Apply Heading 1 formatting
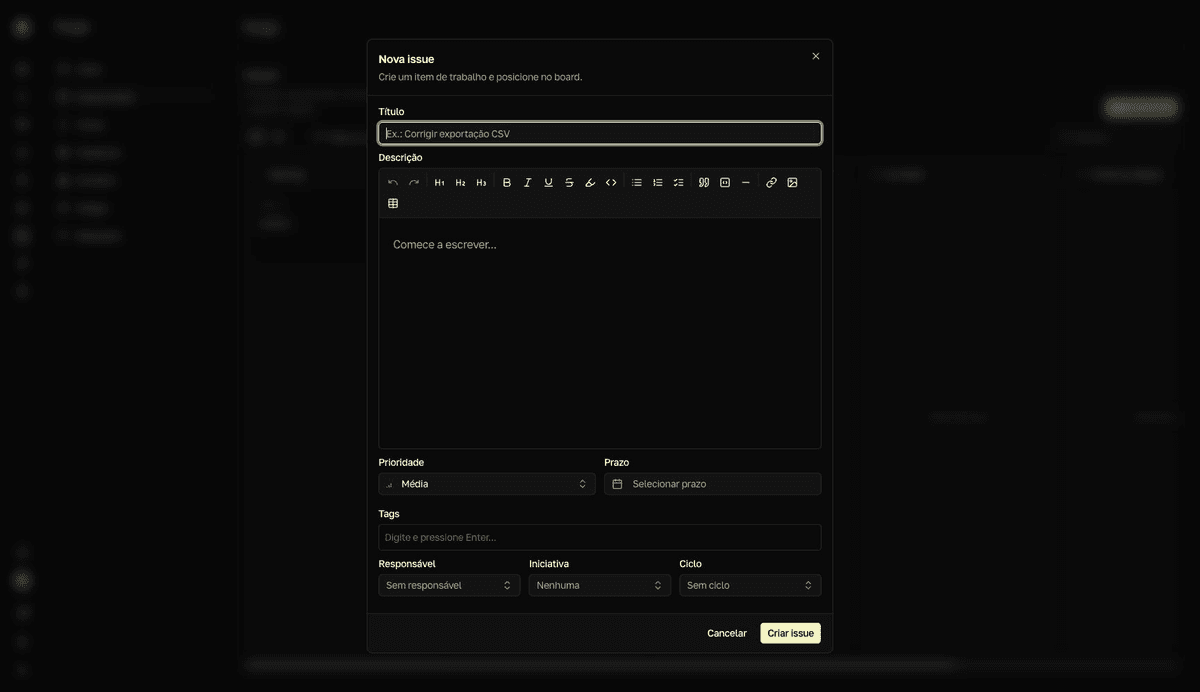 click(x=440, y=183)
